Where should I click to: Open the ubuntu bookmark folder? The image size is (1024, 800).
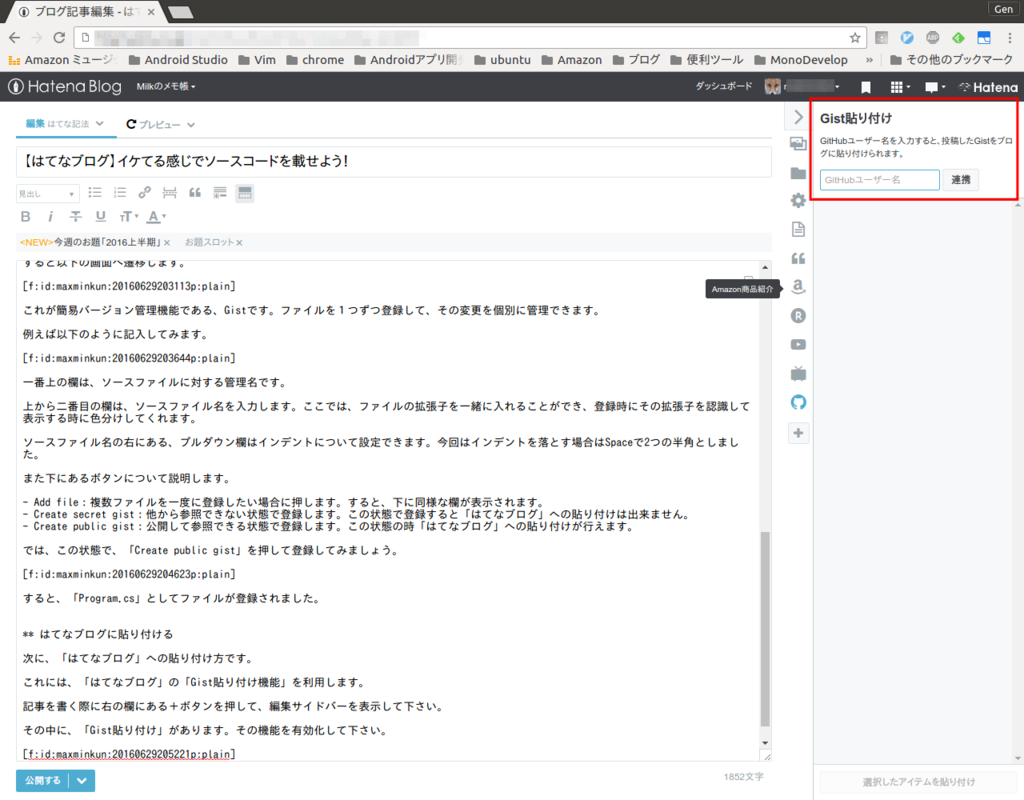pyautogui.click(x=502, y=60)
